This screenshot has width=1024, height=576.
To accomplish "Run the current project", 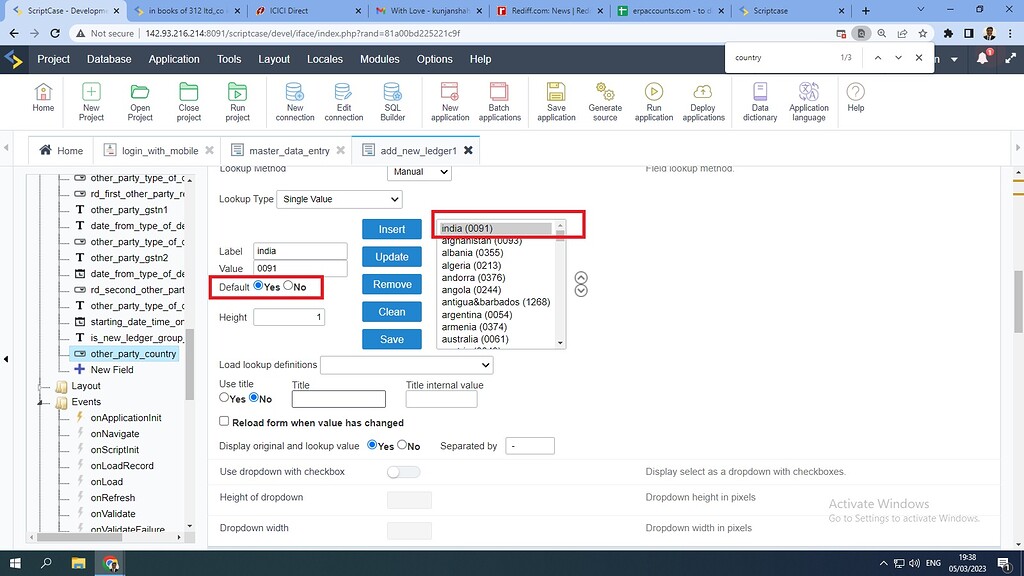I will [x=237, y=100].
